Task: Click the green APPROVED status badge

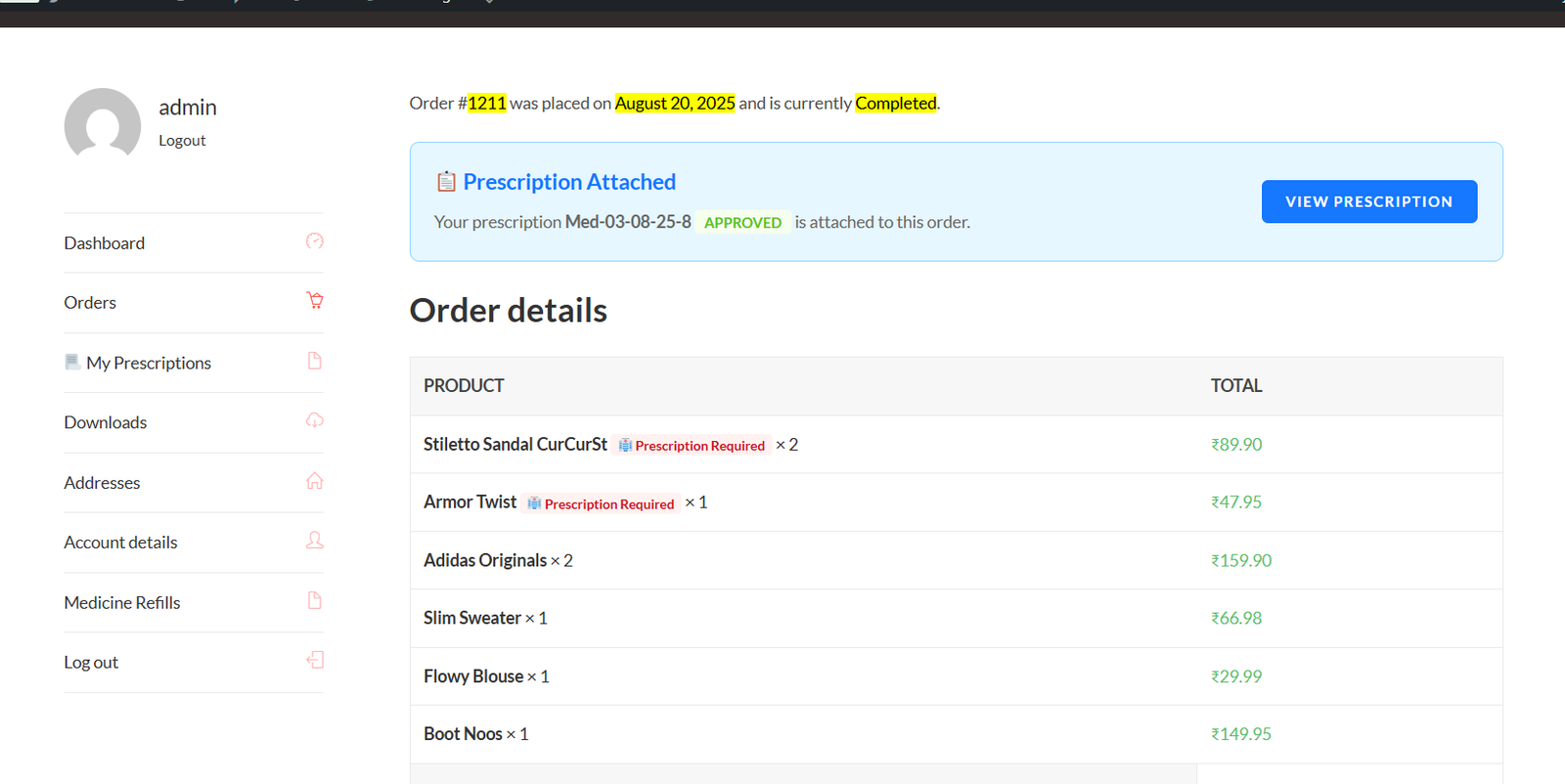Action: tap(742, 223)
